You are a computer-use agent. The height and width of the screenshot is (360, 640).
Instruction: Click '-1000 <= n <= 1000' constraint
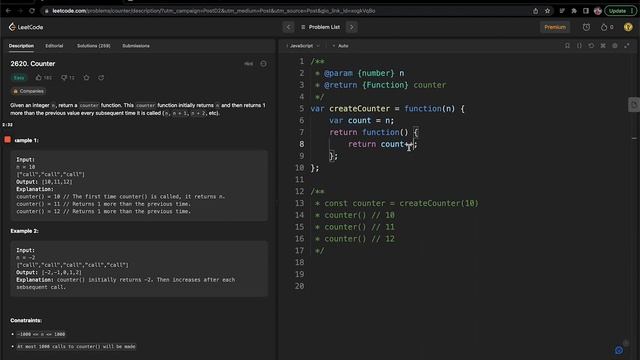41,334
